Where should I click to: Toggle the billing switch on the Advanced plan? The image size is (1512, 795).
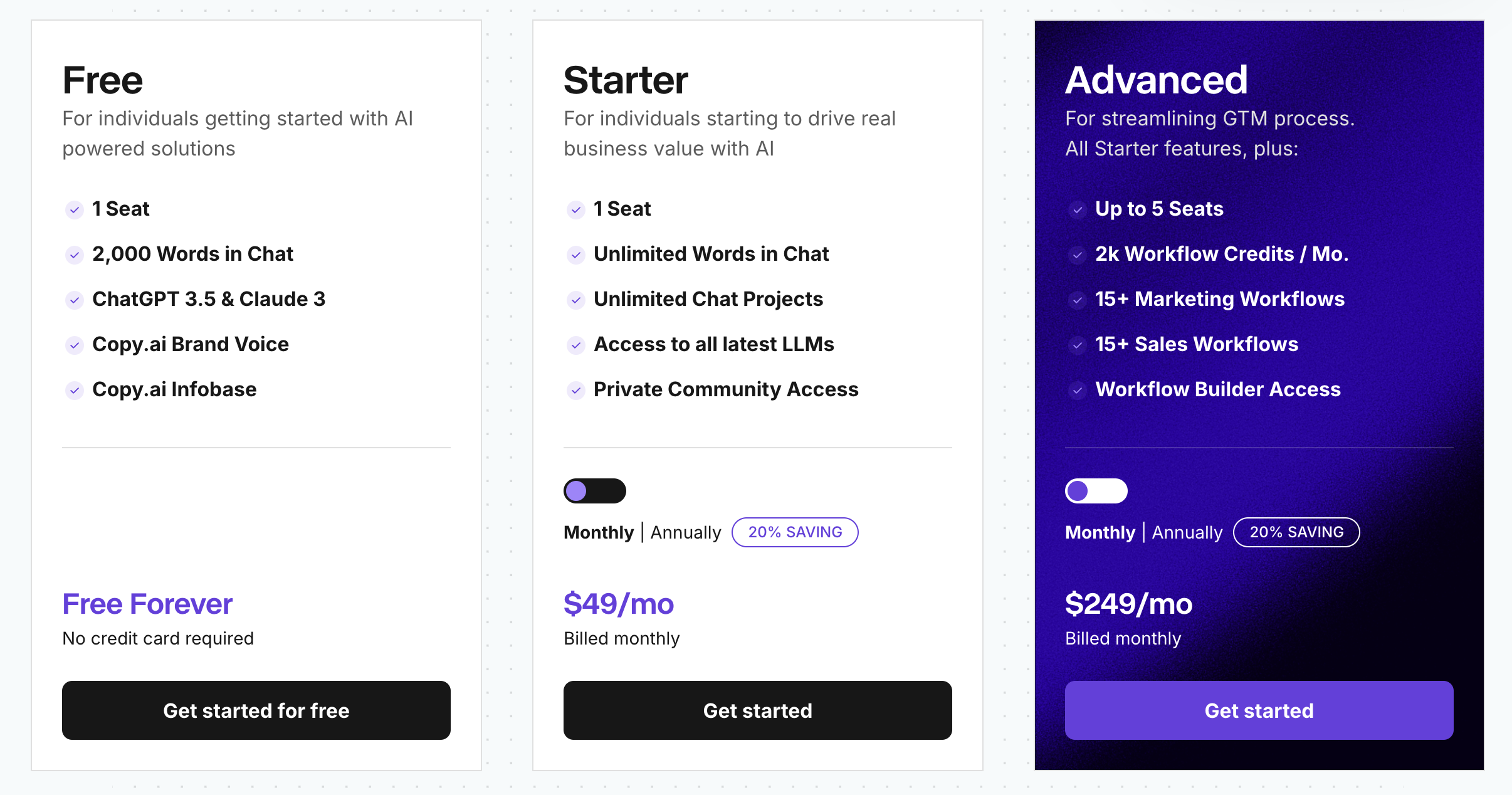(1096, 491)
